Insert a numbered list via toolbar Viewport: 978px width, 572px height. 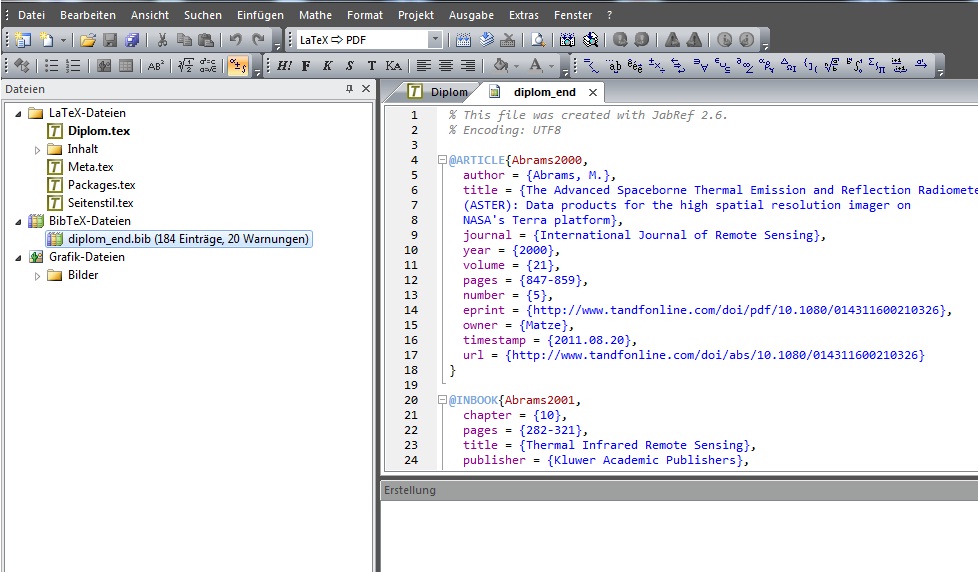click(73, 66)
